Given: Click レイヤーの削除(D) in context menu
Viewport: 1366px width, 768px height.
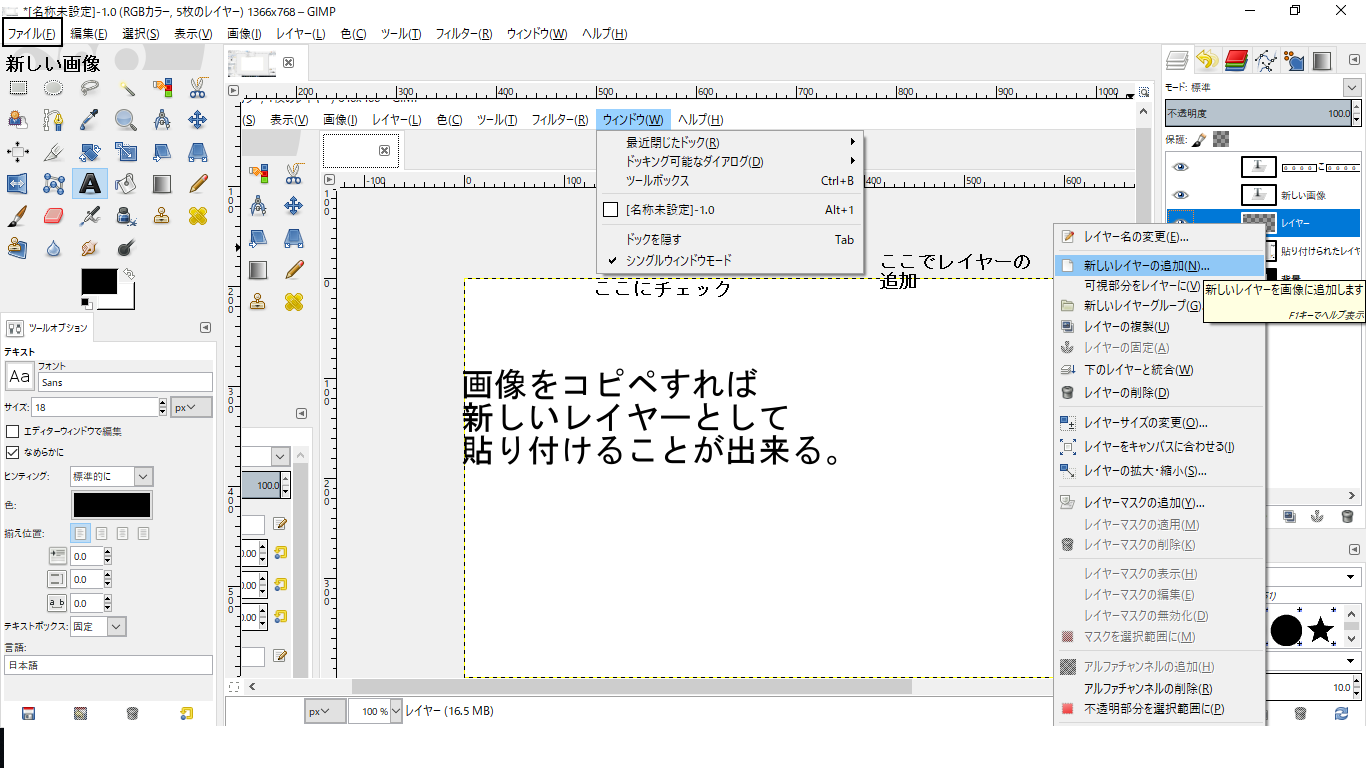Looking at the screenshot, I should pos(1126,393).
